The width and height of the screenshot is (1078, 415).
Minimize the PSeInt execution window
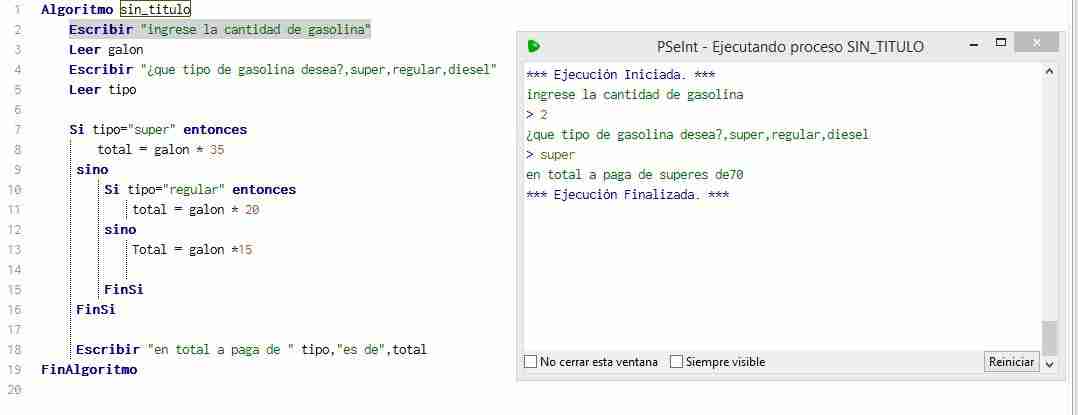pos(974,44)
